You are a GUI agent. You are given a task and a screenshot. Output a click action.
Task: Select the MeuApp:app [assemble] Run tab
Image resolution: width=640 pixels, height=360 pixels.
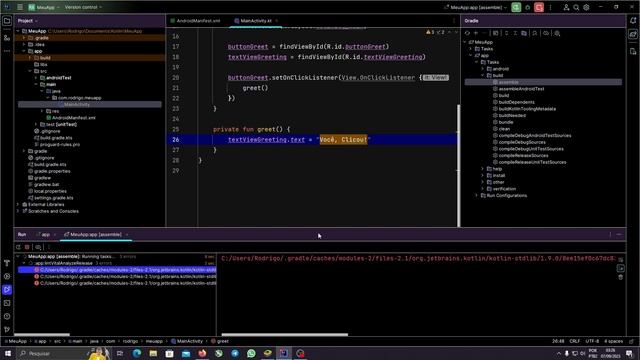point(96,235)
